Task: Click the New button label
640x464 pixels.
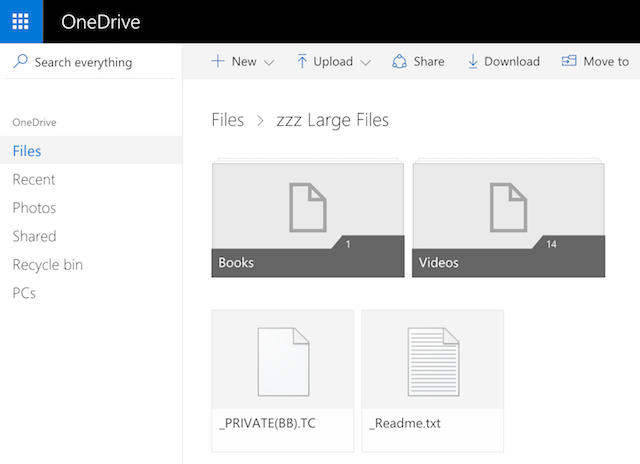Action: (x=244, y=62)
